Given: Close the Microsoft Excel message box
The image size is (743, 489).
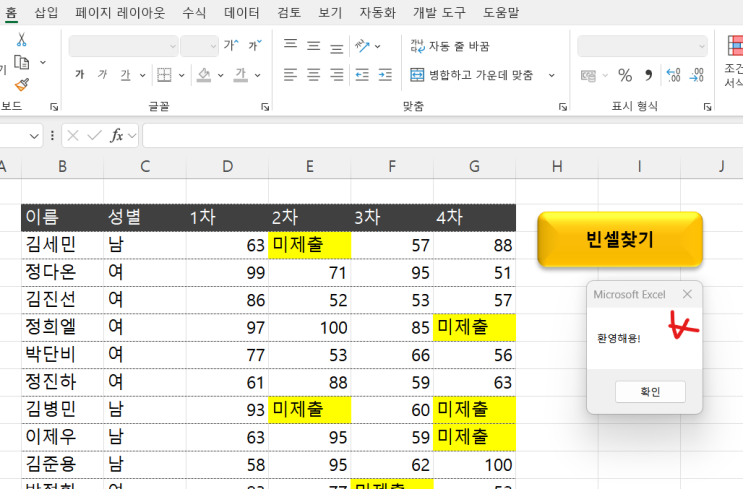Looking at the screenshot, I should [x=687, y=294].
